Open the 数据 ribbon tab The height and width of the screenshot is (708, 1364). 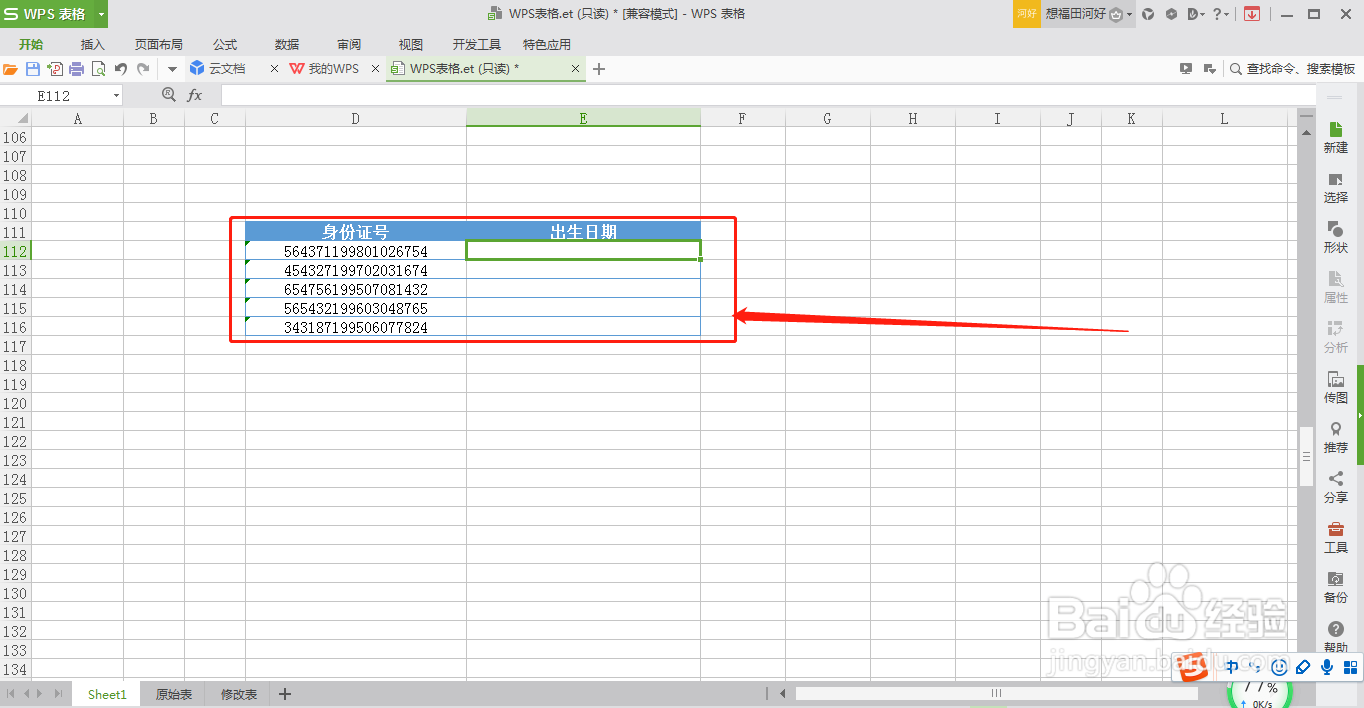(x=287, y=44)
